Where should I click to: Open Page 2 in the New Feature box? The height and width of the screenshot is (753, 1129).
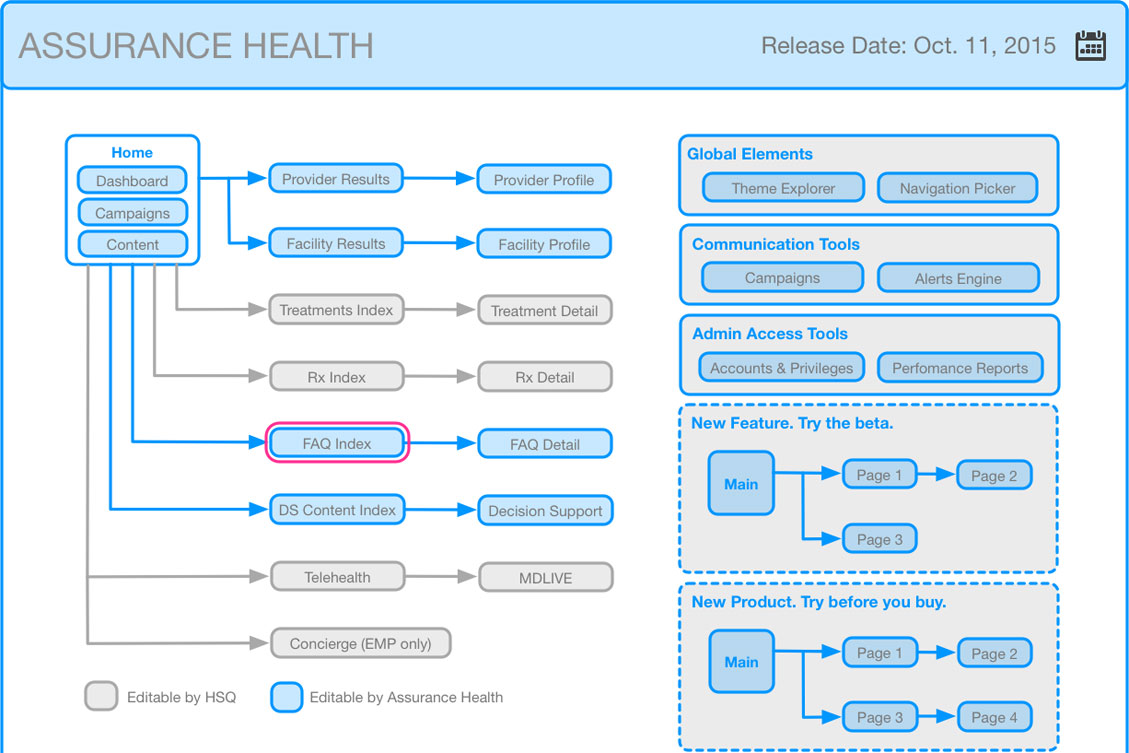994,475
